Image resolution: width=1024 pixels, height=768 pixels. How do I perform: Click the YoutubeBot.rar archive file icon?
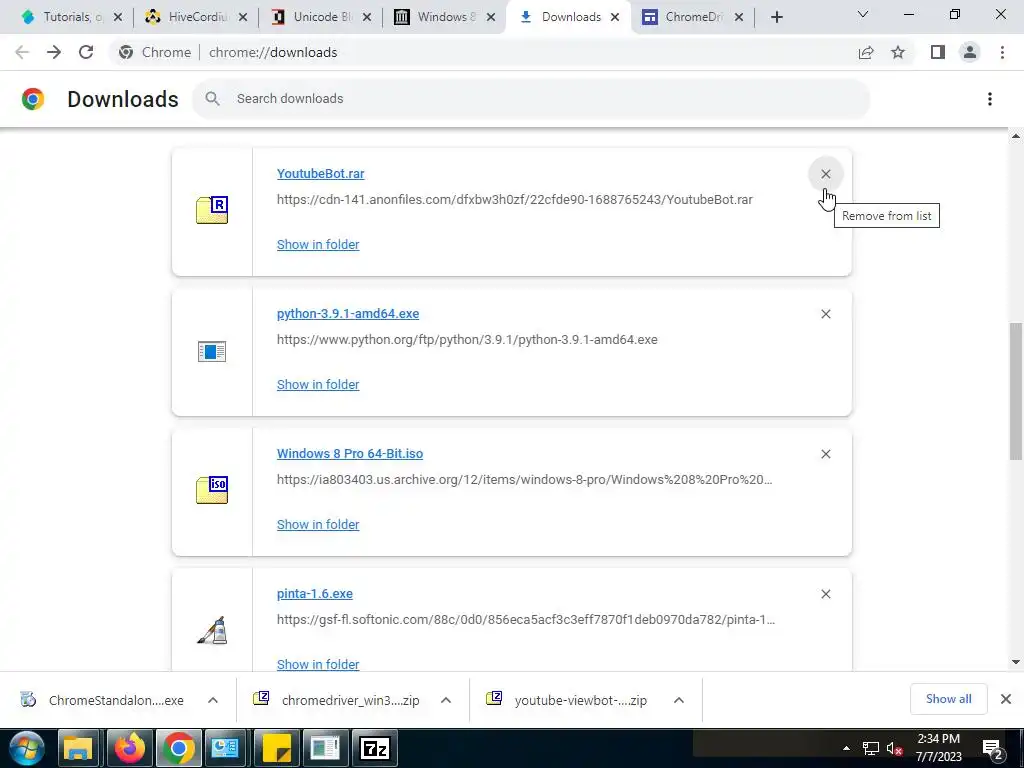pos(212,210)
